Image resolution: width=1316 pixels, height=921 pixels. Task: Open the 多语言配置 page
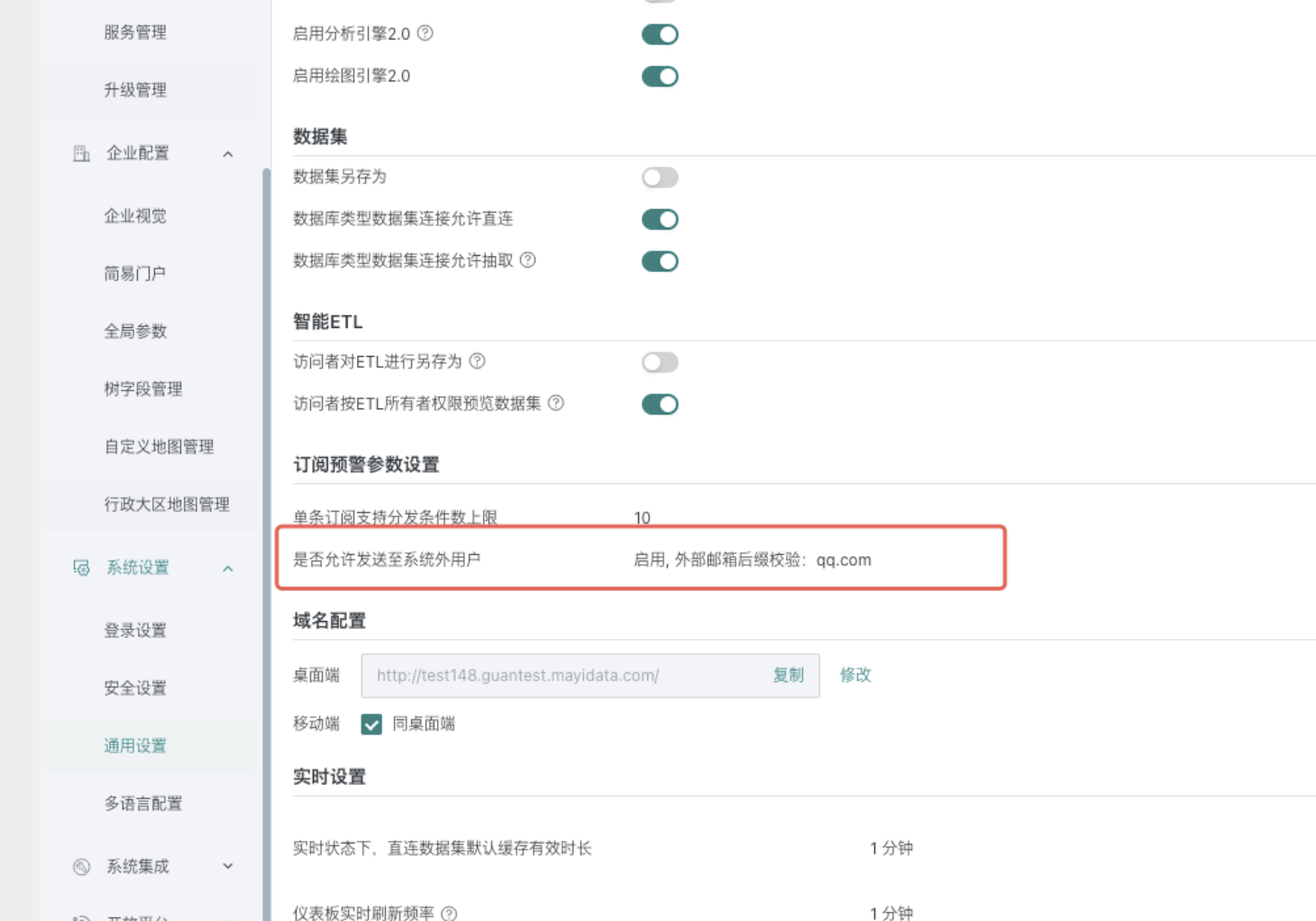click(142, 803)
